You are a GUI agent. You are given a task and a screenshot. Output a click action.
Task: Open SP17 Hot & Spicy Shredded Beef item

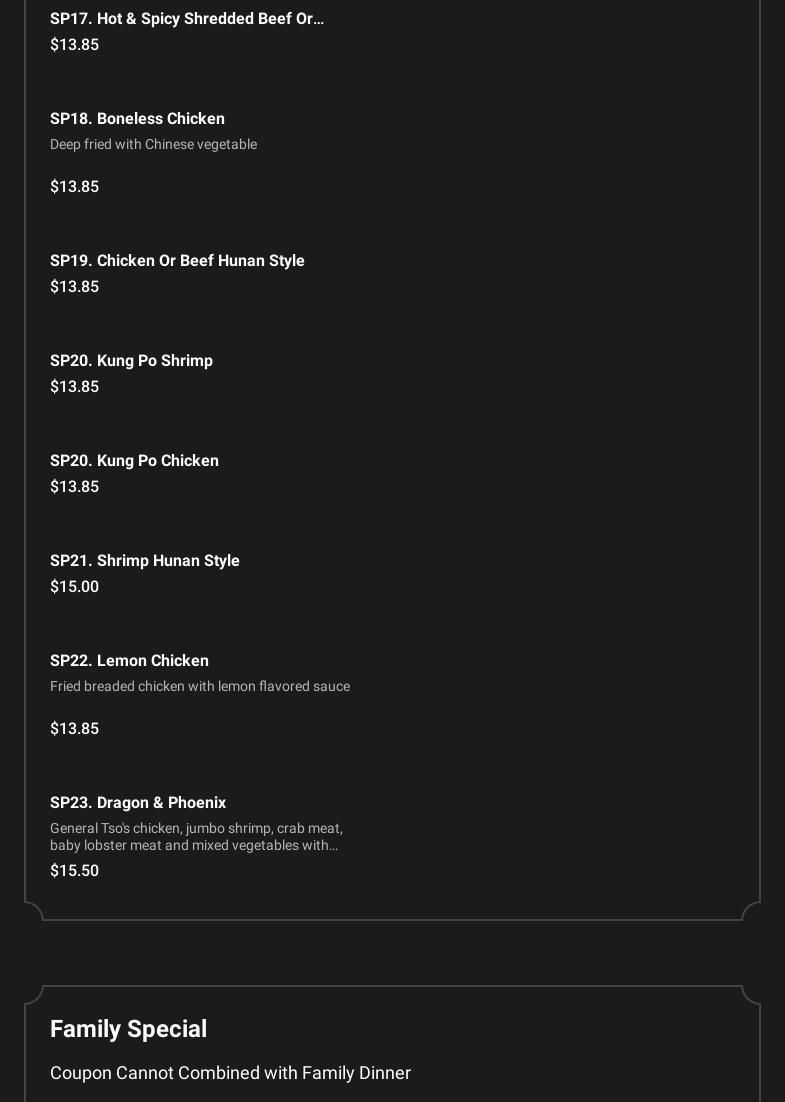[187, 19]
